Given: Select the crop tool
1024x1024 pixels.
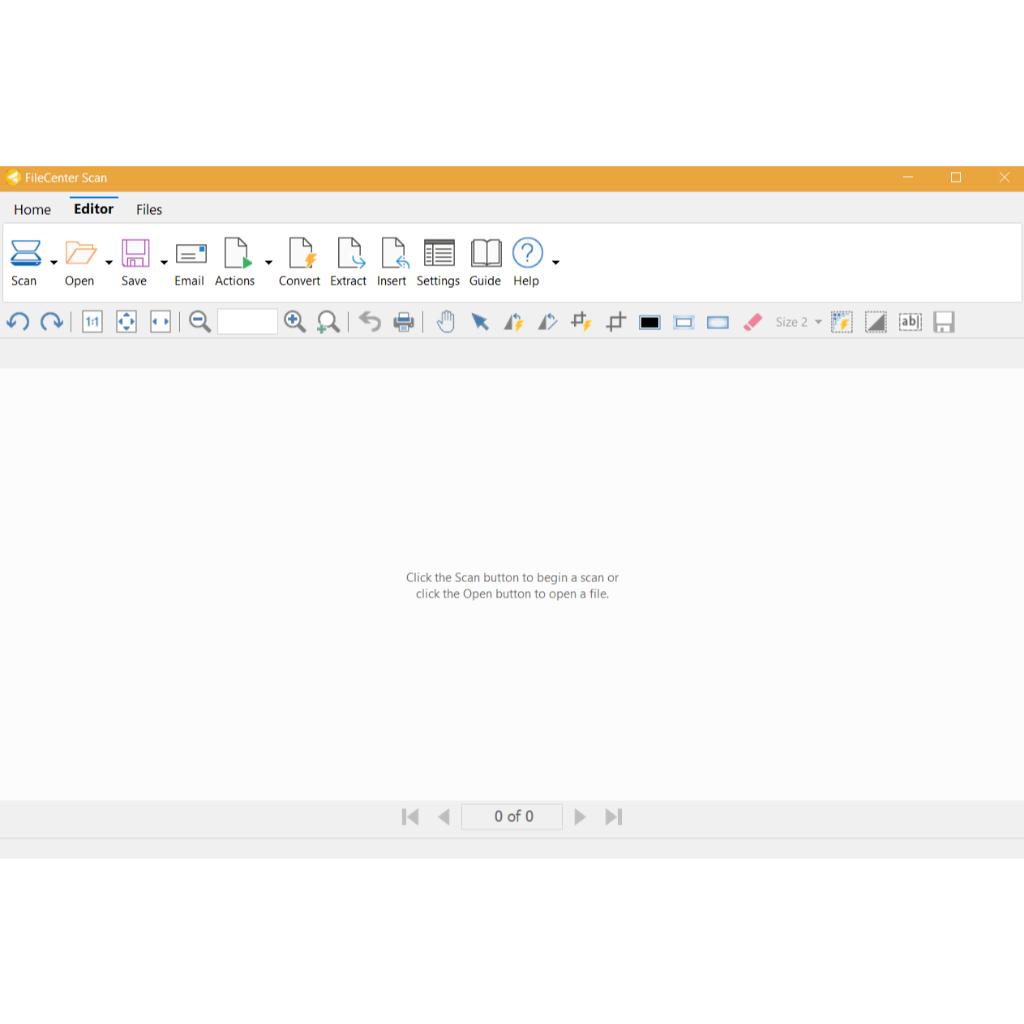Looking at the screenshot, I should tap(616, 322).
